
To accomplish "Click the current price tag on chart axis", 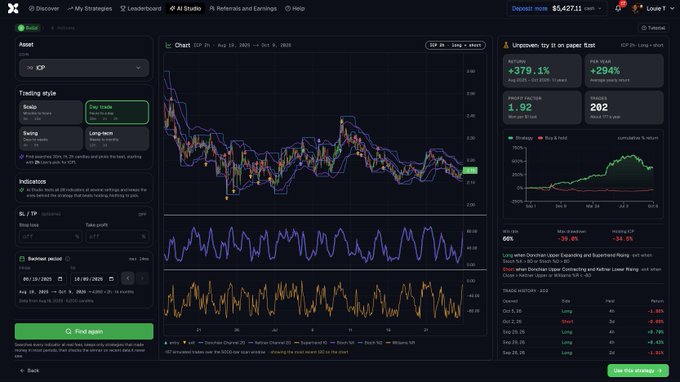I will pos(471,170).
